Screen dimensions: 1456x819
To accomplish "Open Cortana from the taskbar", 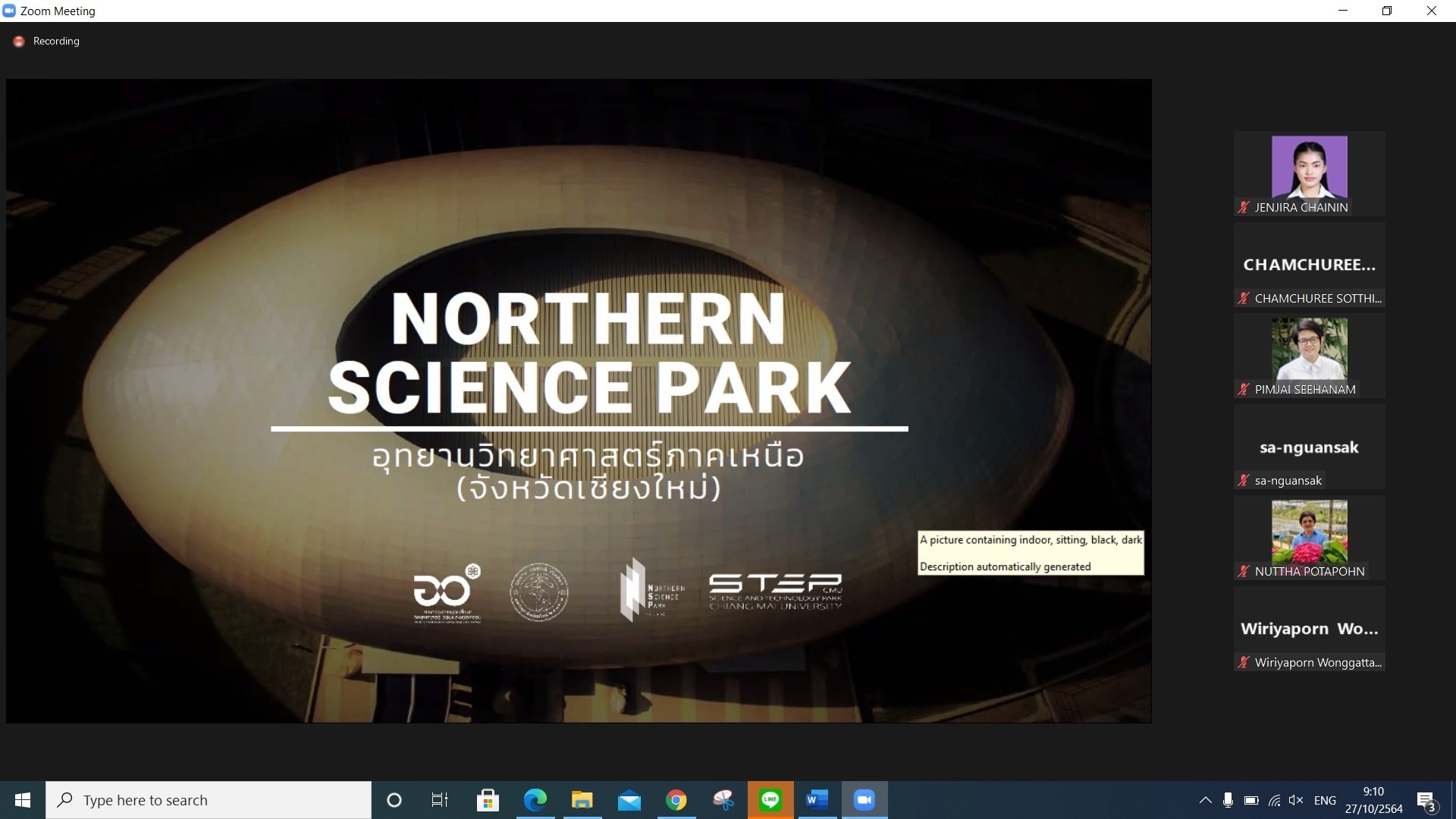I will pos(394,800).
